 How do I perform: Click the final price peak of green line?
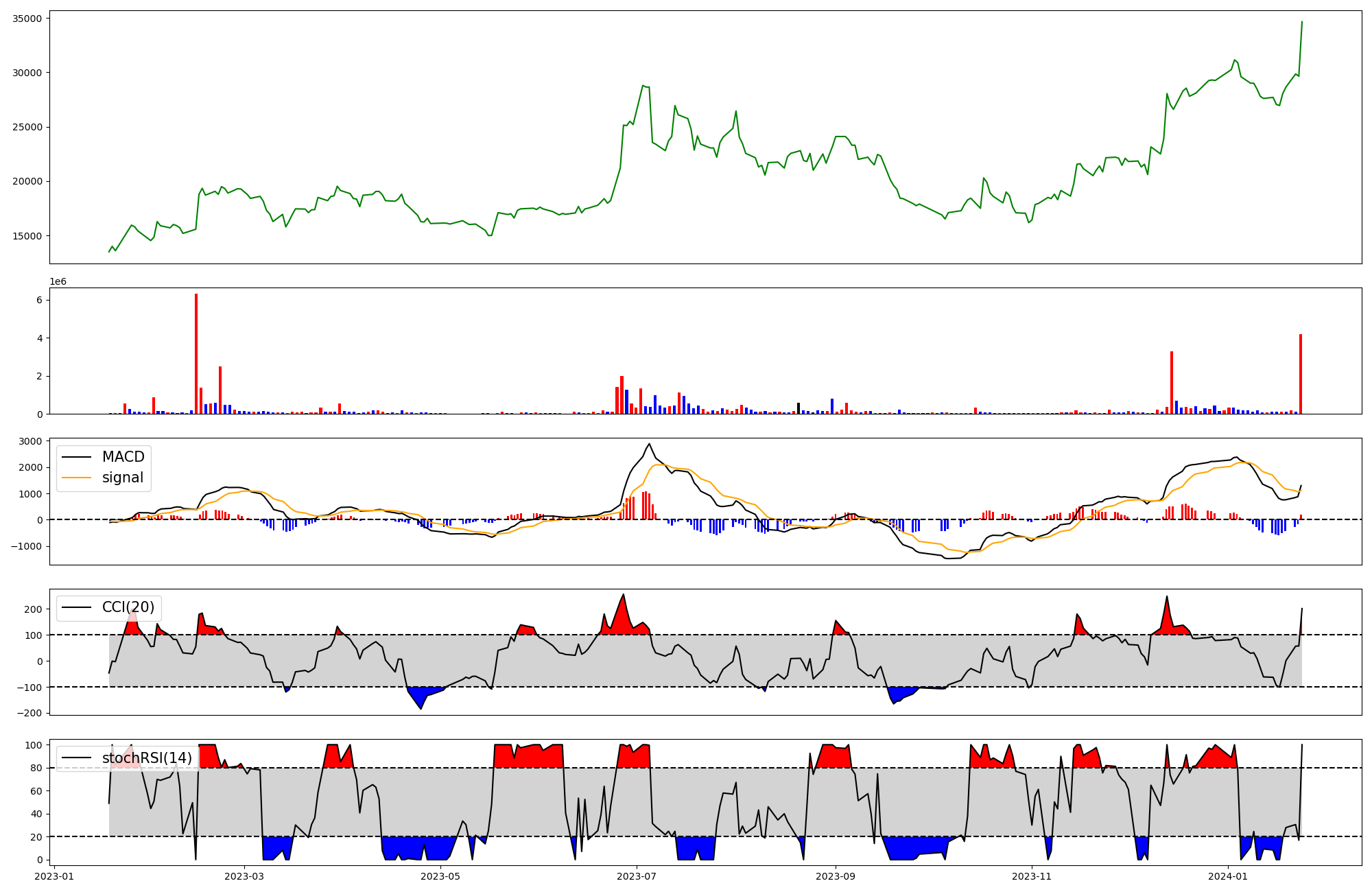1301,22
